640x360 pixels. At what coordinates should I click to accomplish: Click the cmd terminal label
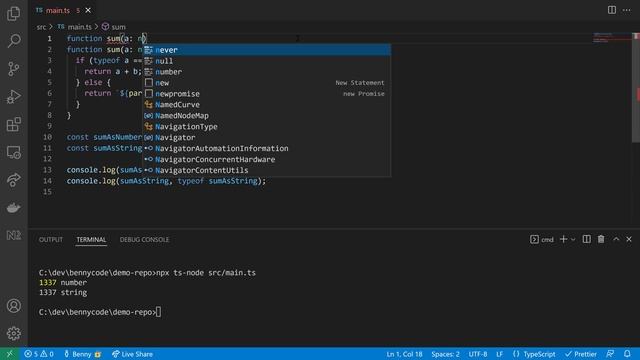(542, 240)
